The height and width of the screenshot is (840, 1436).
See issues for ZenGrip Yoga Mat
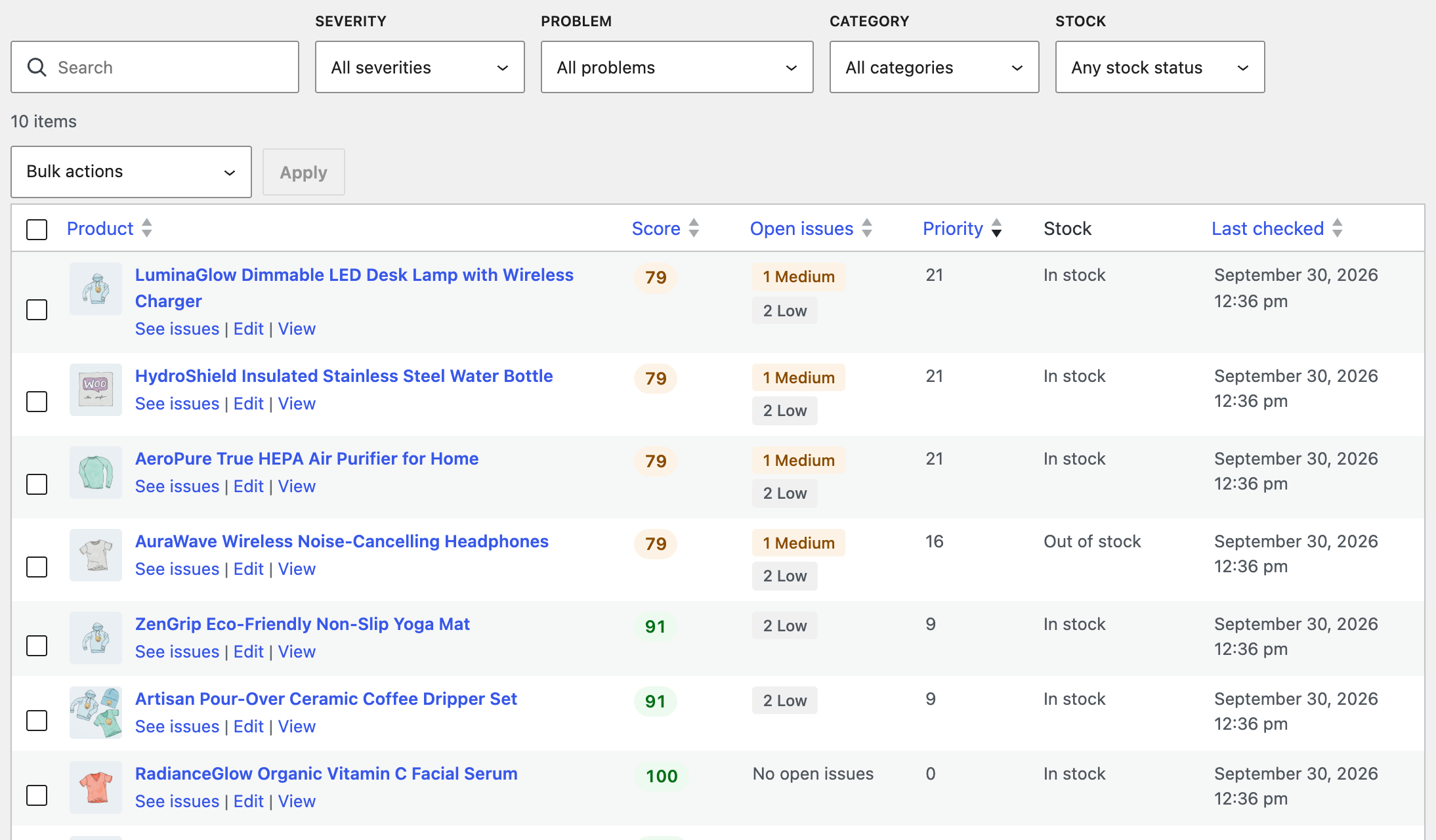click(x=177, y=652)
